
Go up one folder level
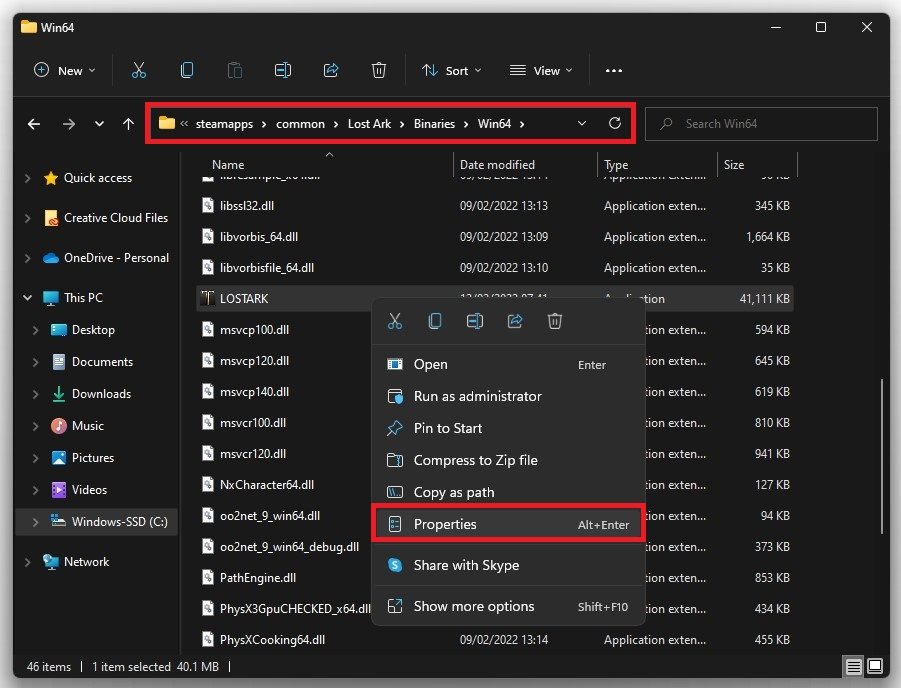(128, 124)
